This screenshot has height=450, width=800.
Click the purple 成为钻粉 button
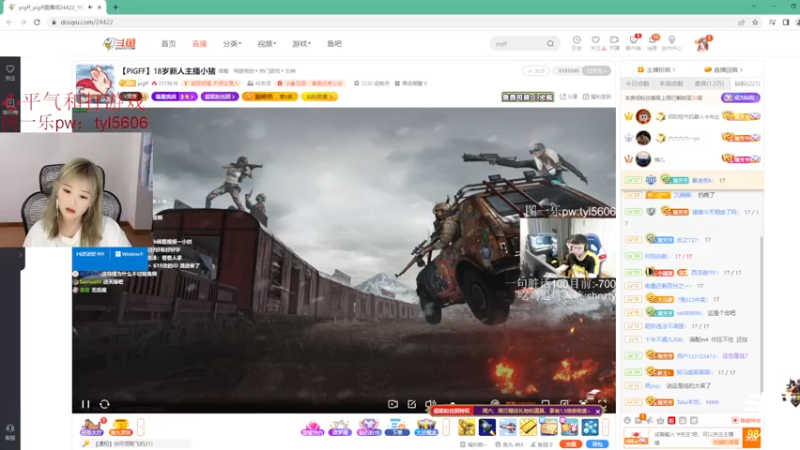(741, 97)
